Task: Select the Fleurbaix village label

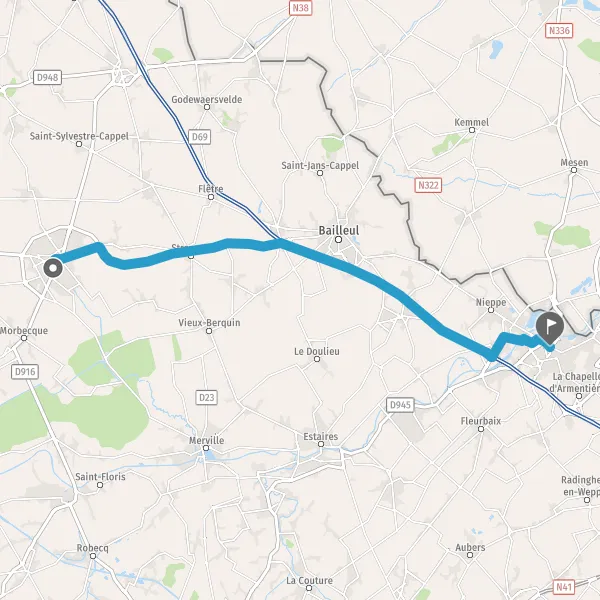Action: coord(481,421)
